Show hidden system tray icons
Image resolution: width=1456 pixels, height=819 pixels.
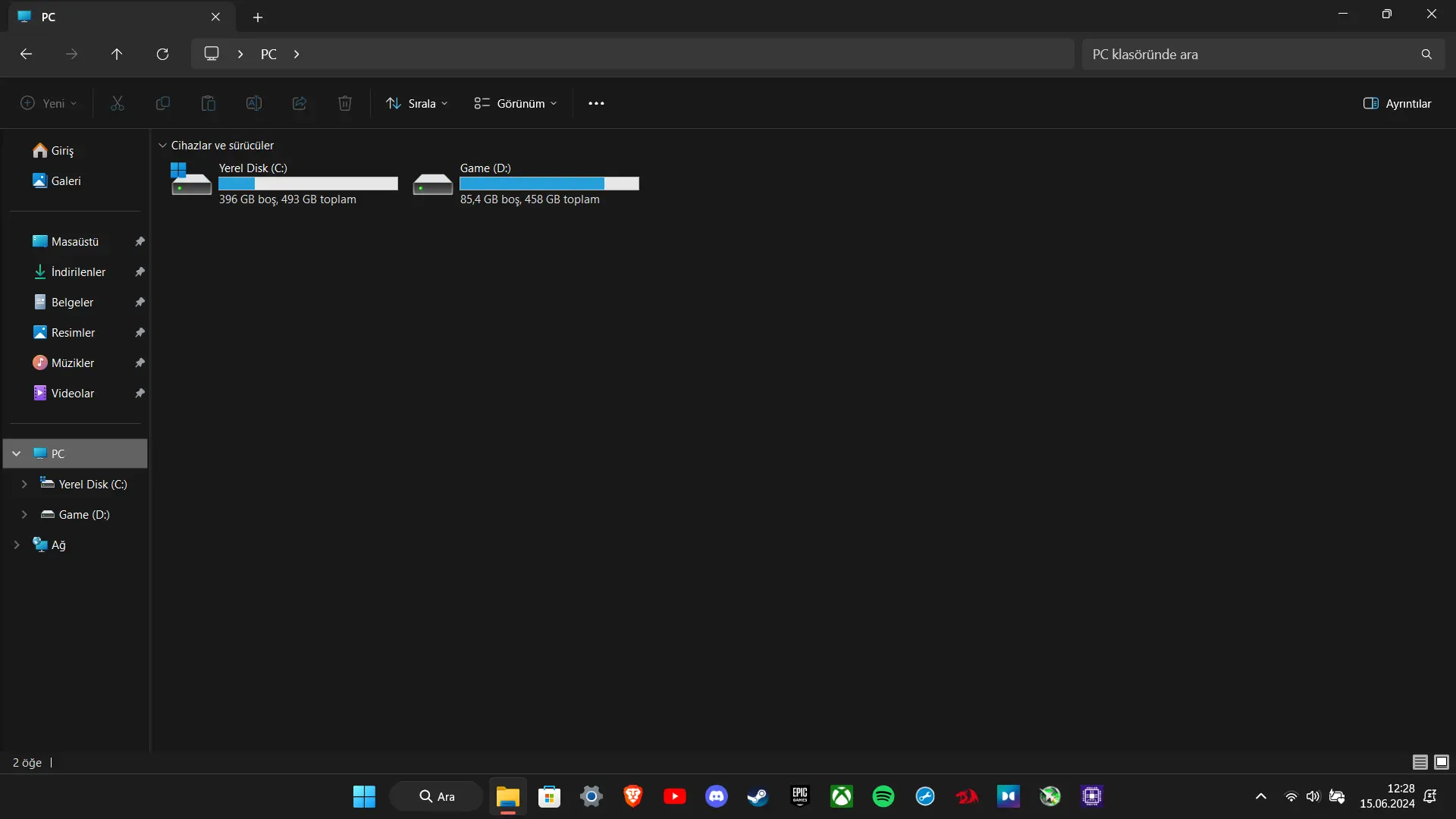pyautogui.click(x=1260, y=796)
